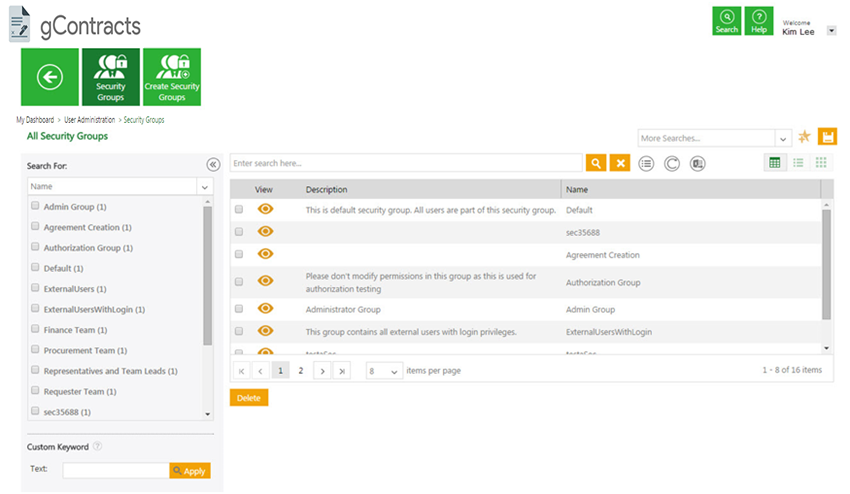Save search using orange floppy icon
The image size is (850, 494).
coord(827,137)
